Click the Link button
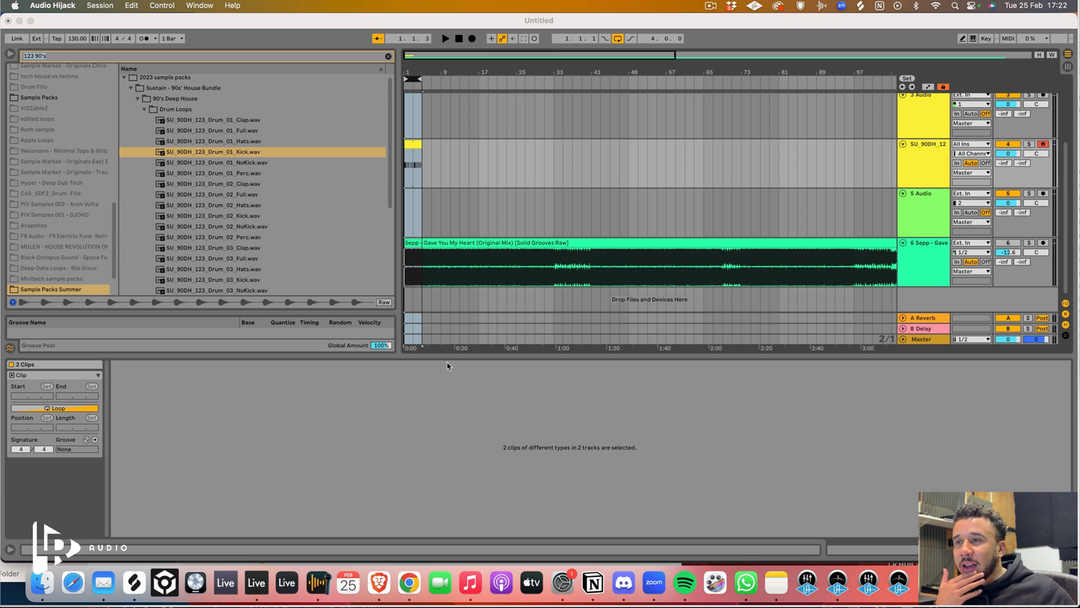1080x608 pixels. tap(17, 39)
